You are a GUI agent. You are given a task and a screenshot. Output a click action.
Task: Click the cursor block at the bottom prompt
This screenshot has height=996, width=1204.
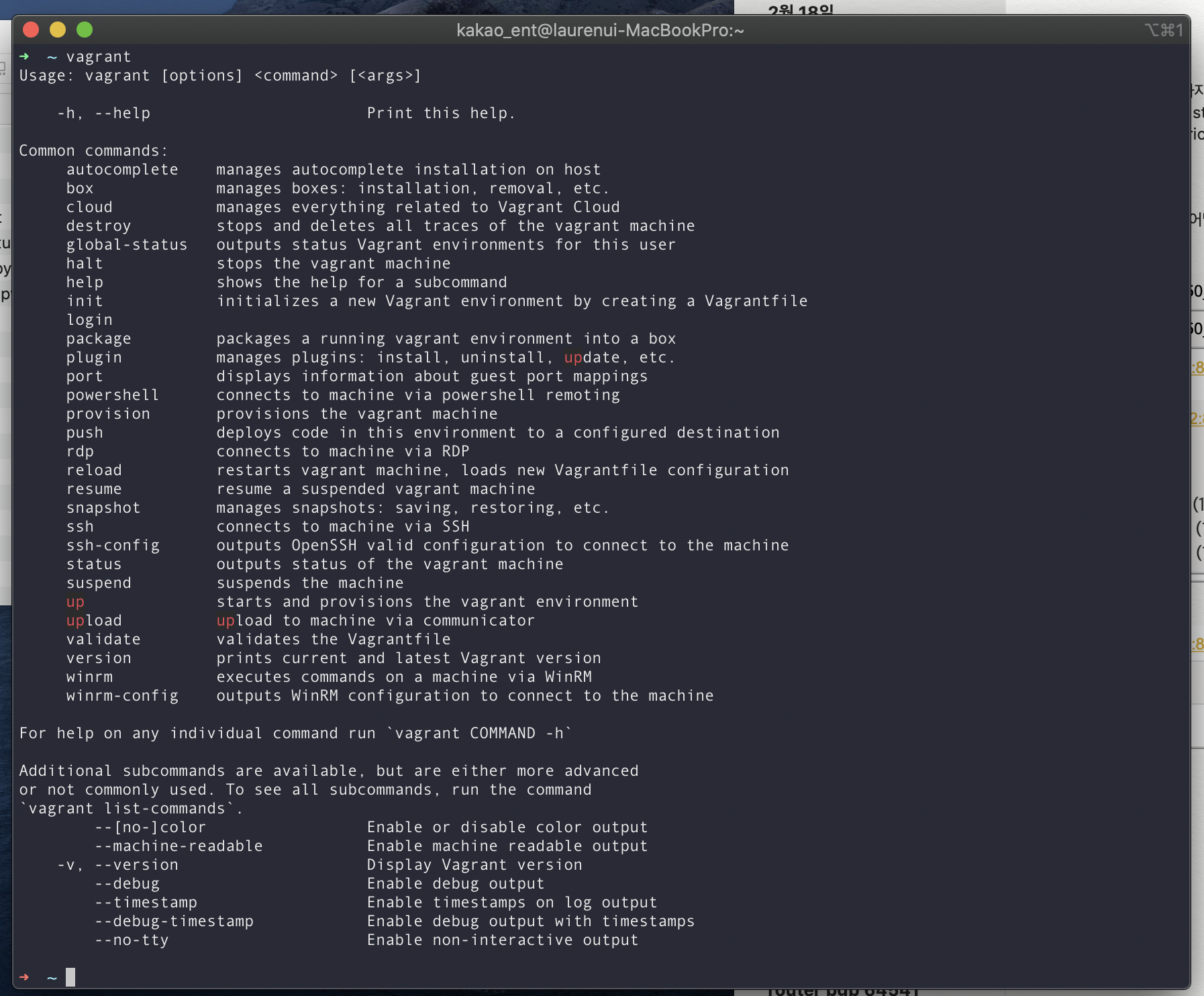[x=70, y=977]
